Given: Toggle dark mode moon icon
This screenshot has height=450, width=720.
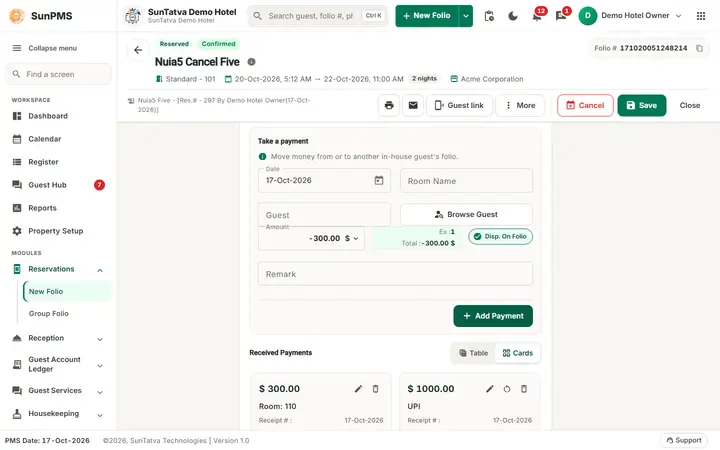Looking at the screenshot, I should [512, 16].
